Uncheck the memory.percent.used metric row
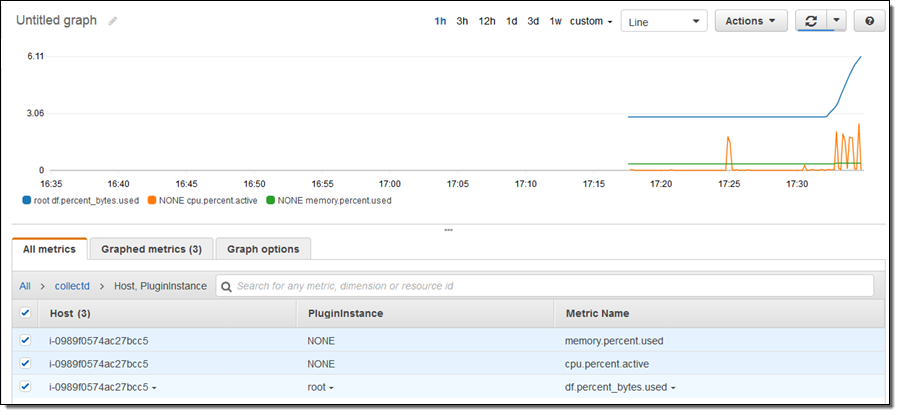 (x=25, y=340)
